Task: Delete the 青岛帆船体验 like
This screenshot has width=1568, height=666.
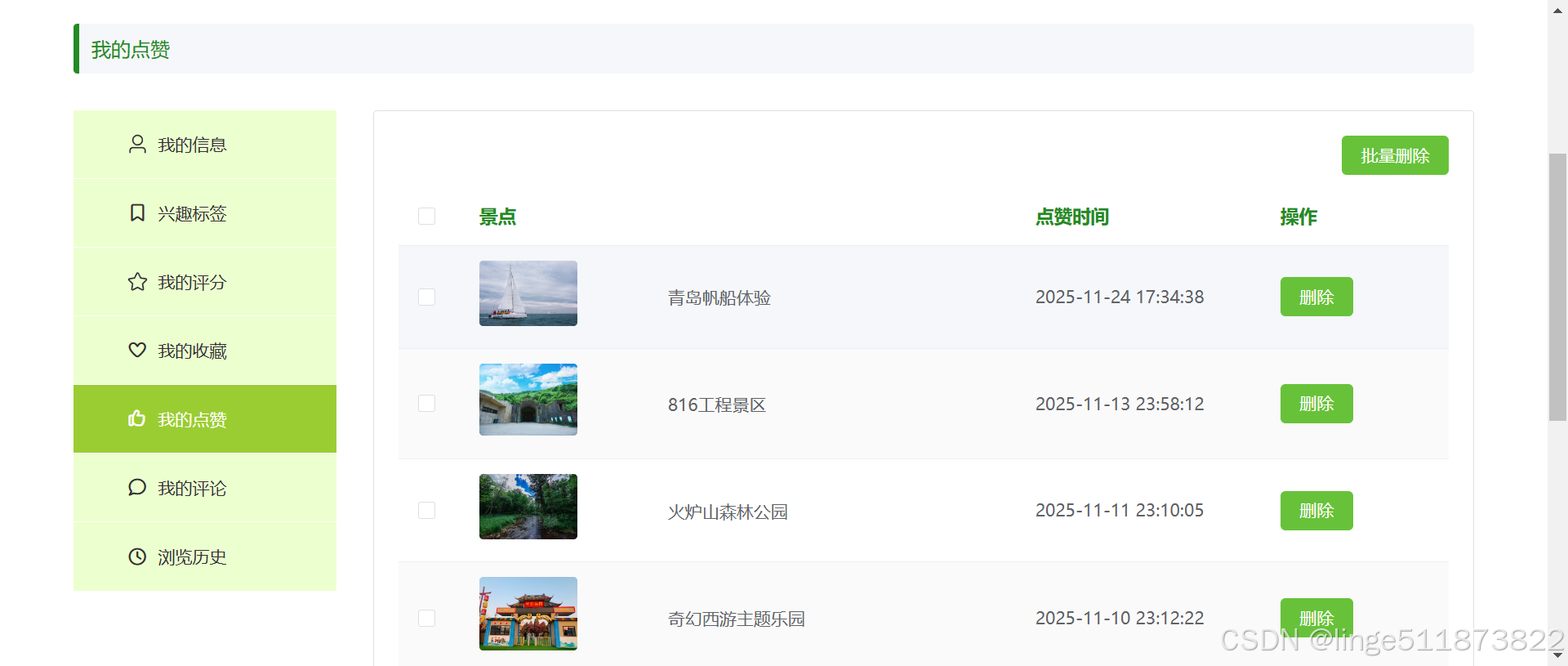Action: click(1316, 297)
